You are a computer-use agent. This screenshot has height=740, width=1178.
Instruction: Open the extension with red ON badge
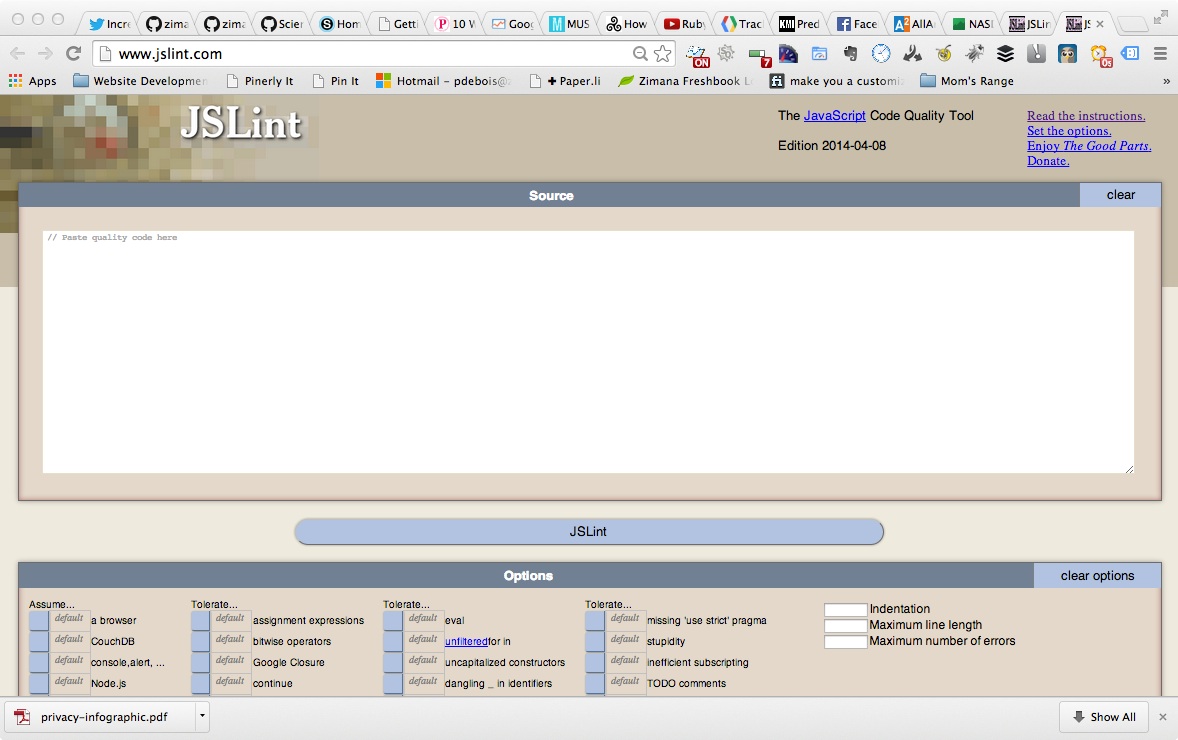697,56
